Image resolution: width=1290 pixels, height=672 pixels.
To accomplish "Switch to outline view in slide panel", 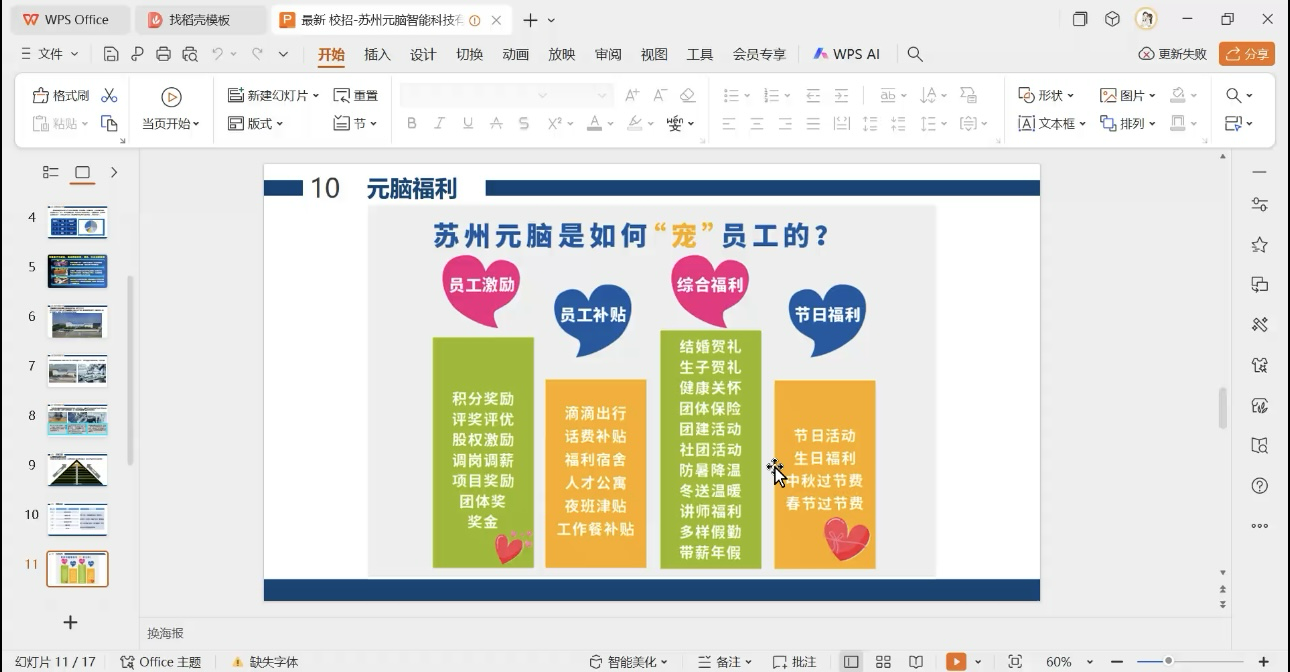I will pyautogui.click(x=50, y=172).
